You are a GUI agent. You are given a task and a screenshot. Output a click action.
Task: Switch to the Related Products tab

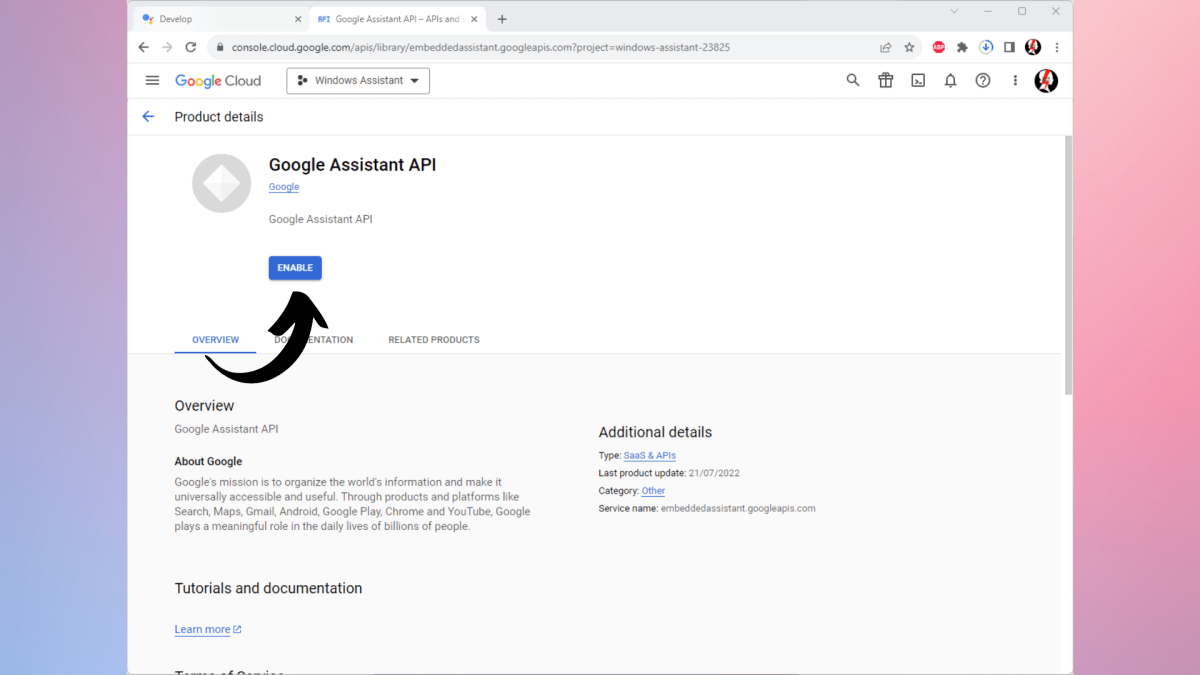434,340
